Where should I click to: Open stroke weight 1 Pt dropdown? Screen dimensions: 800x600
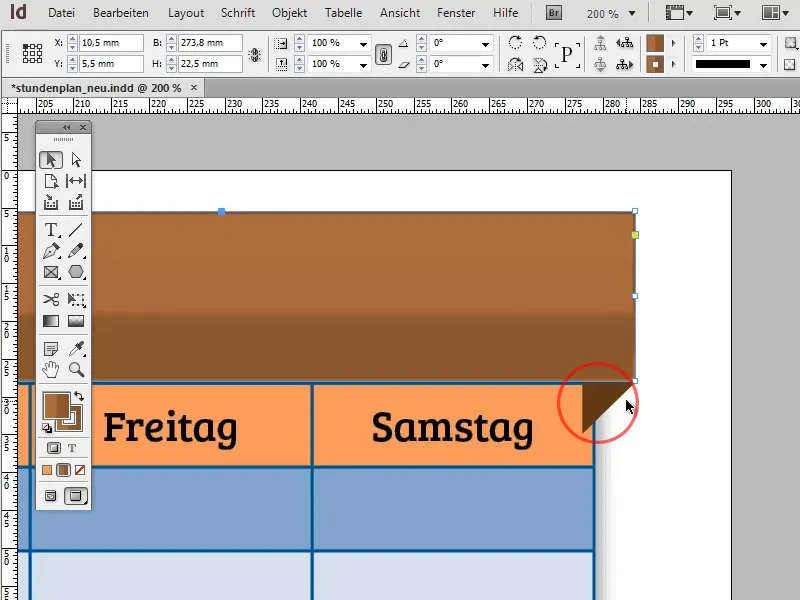tap(763, 44)
